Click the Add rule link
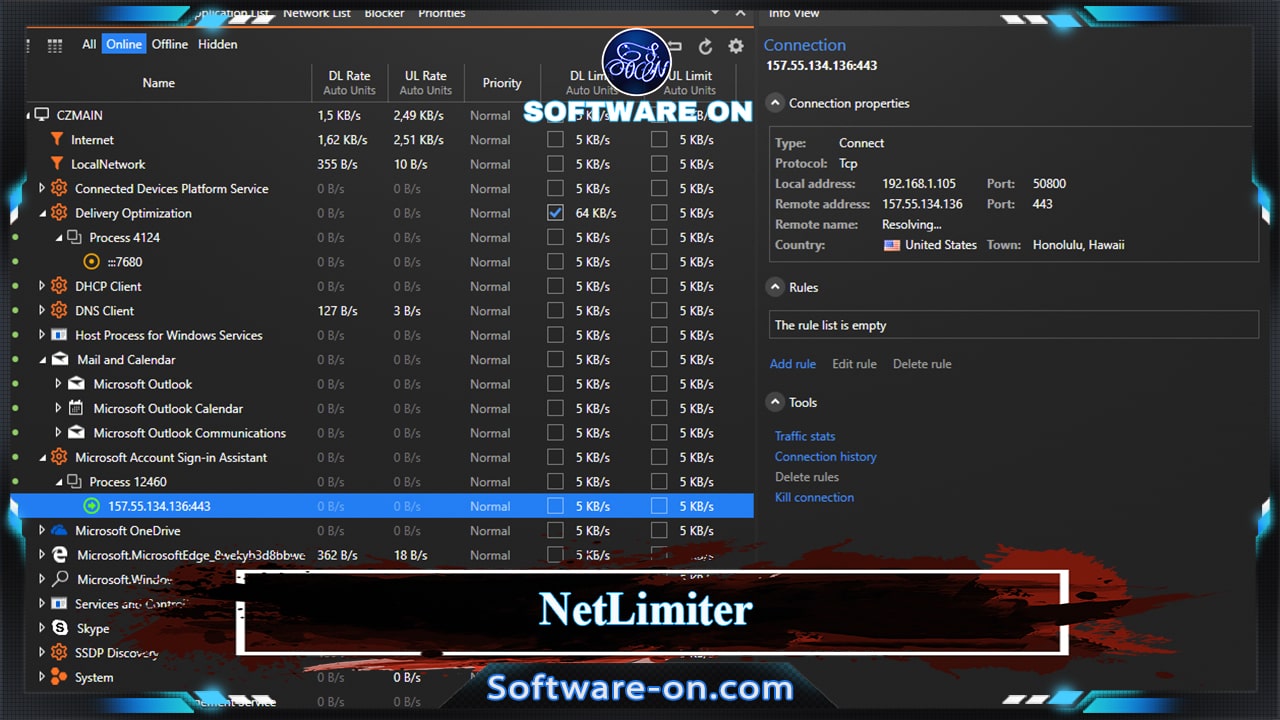Screen dimensions: 1280x720 tap(793, 364)
